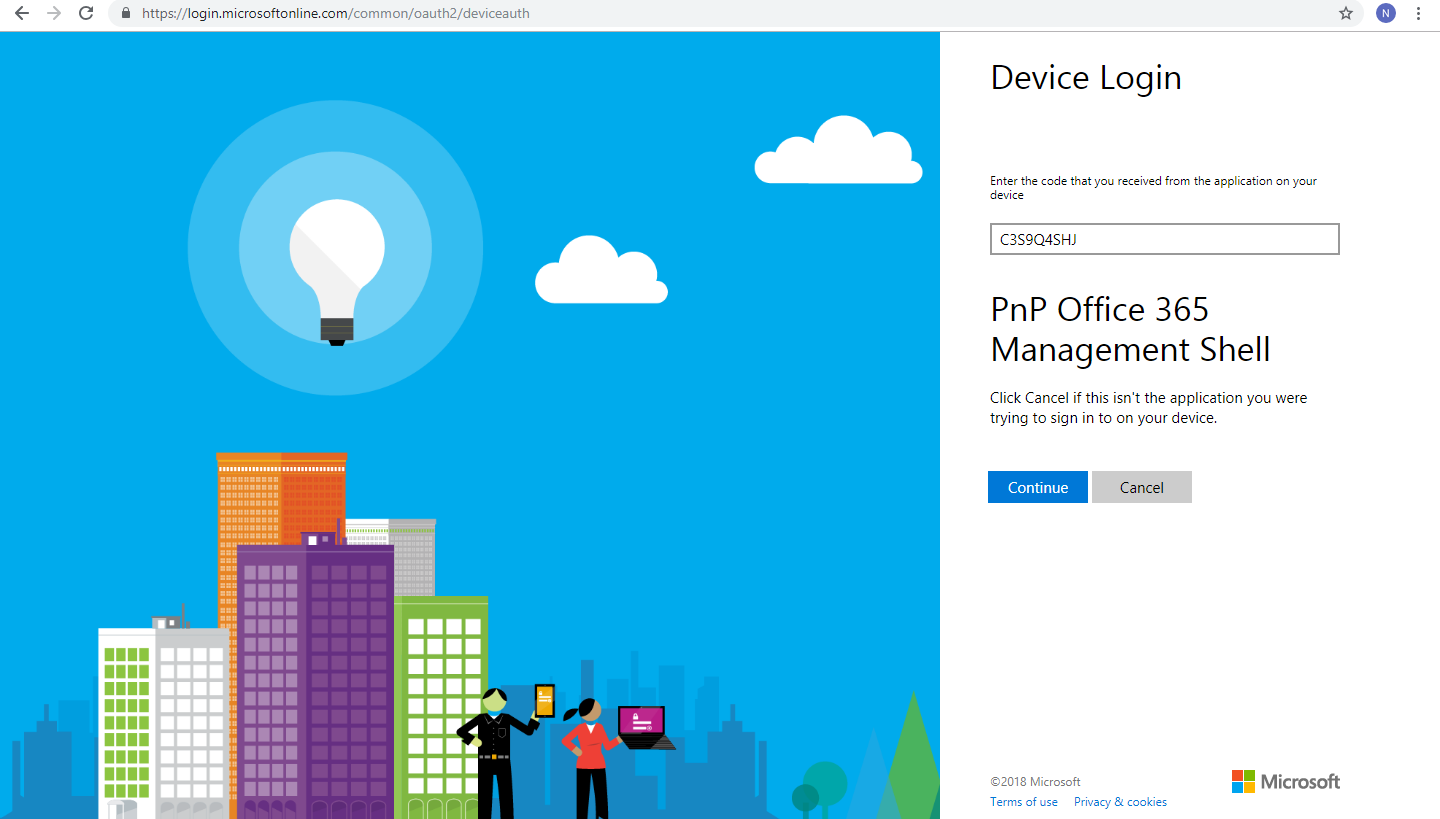Screen dimensions: 1440x819
Task: View site security via padlock icon
Action: click(x=125, y=14)
